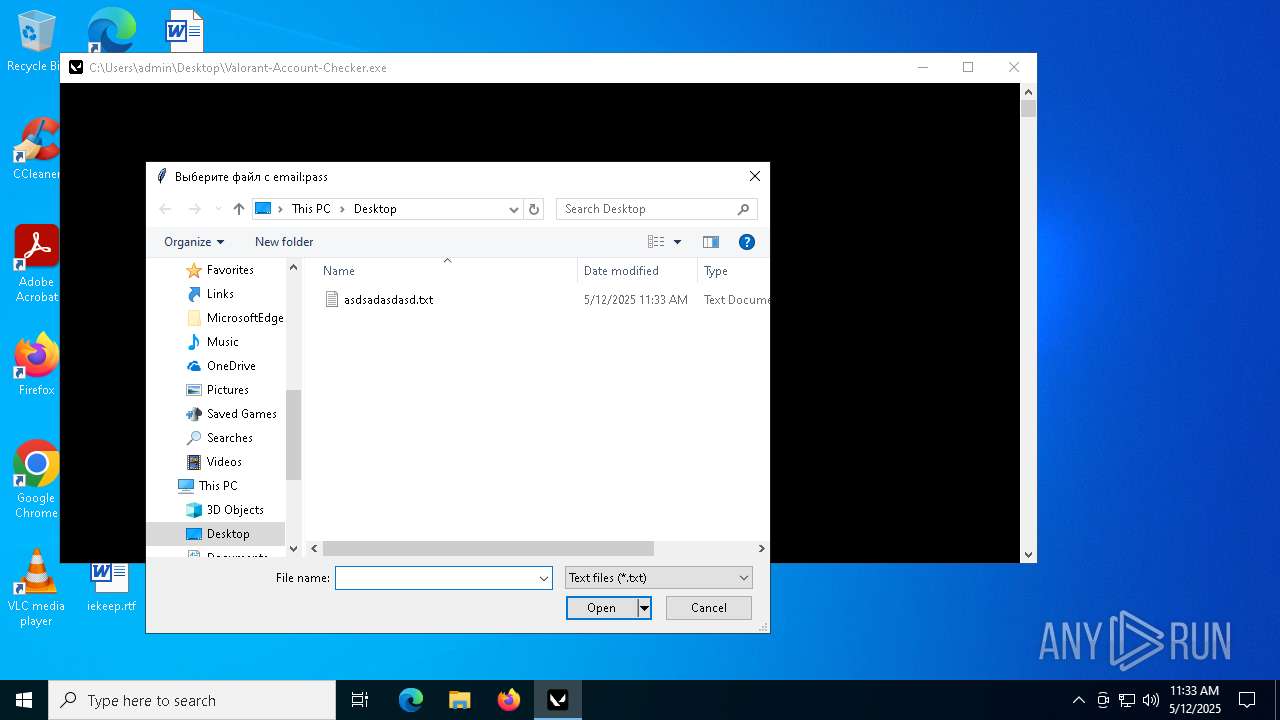Refresh the Desktop folder listing
This screenshot has width=1280, height=720.
click(x=534, y=209)
